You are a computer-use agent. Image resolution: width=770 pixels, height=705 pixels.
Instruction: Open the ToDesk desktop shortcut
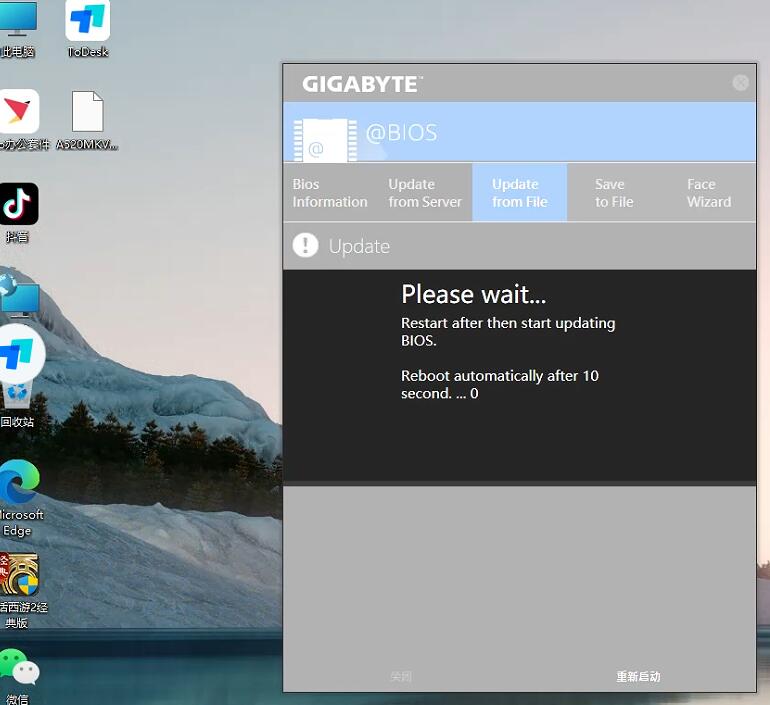88,24
